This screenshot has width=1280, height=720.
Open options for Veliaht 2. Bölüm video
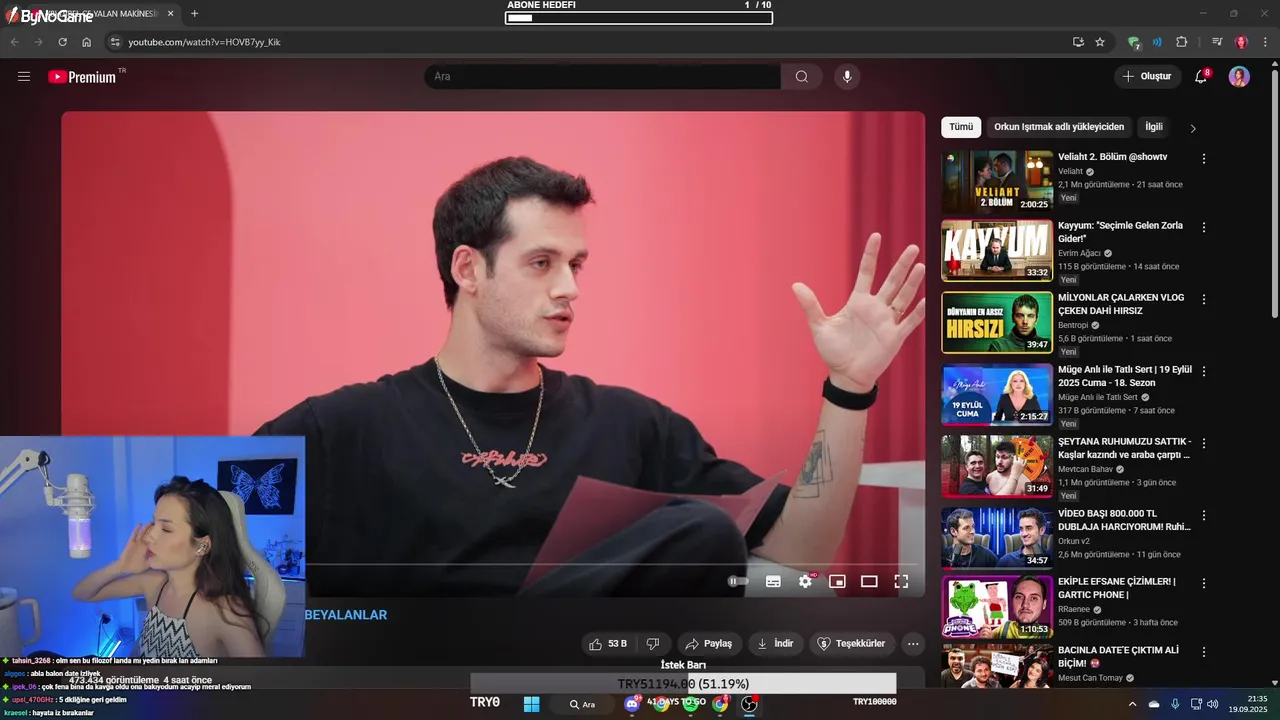(1204, 159)
